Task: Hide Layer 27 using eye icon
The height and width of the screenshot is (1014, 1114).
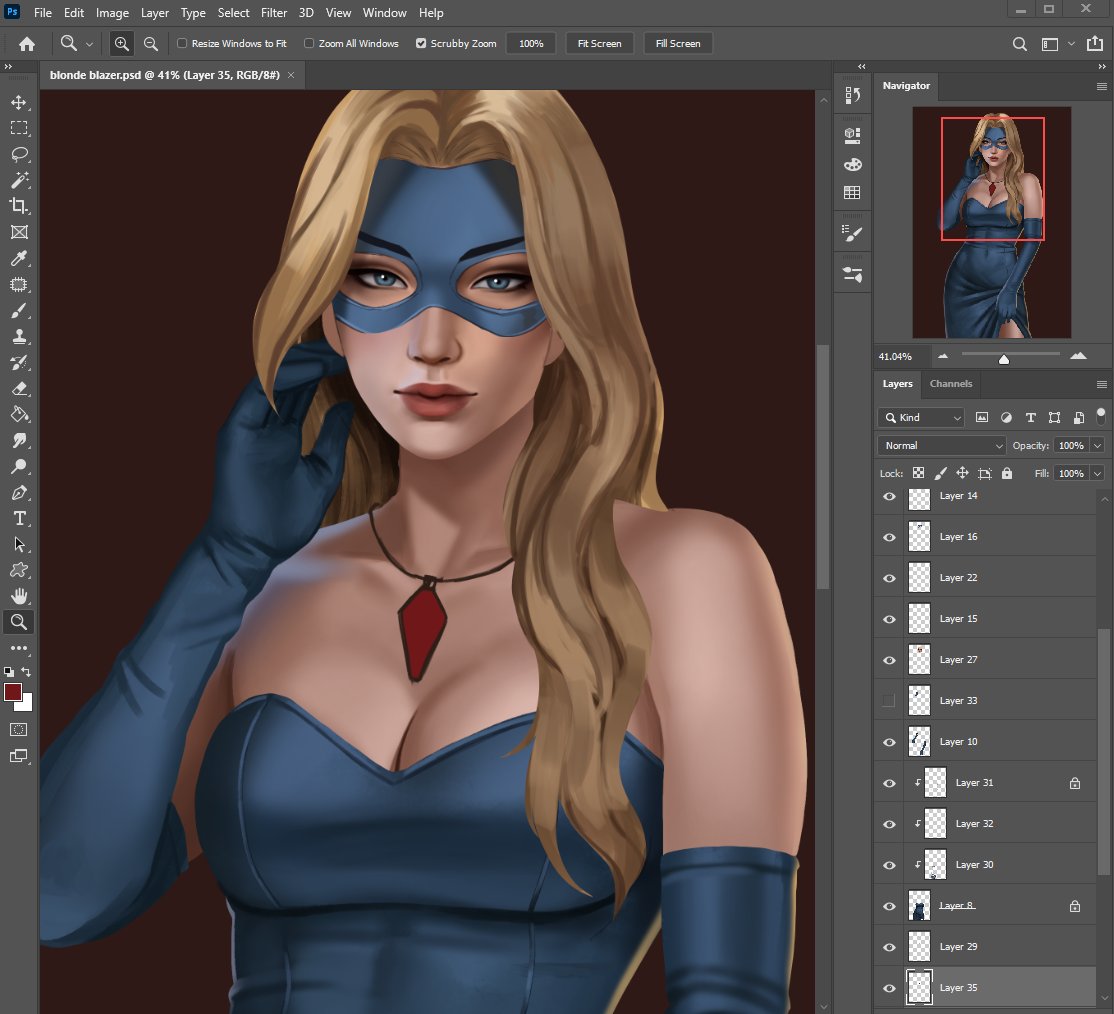Action: point(889,660)
